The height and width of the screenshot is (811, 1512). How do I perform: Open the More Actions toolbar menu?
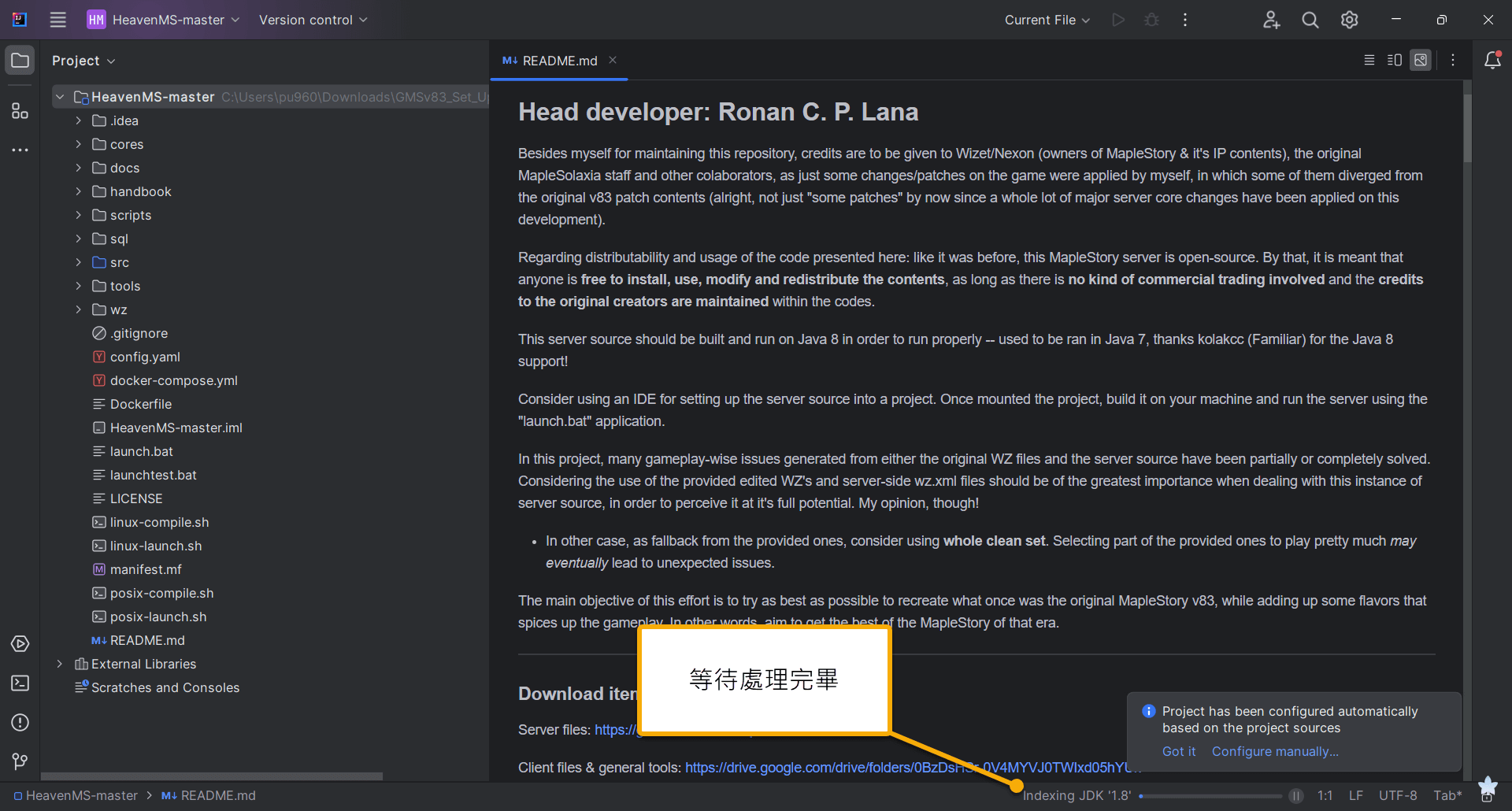tap(1185, 20)
